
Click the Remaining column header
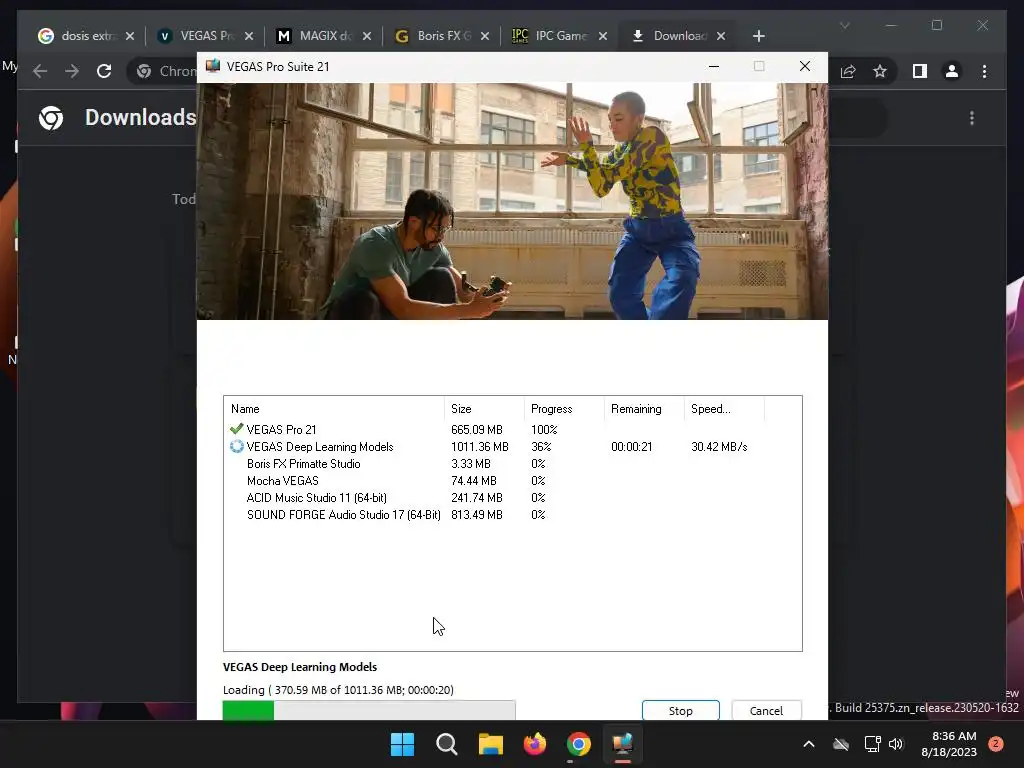644,409
